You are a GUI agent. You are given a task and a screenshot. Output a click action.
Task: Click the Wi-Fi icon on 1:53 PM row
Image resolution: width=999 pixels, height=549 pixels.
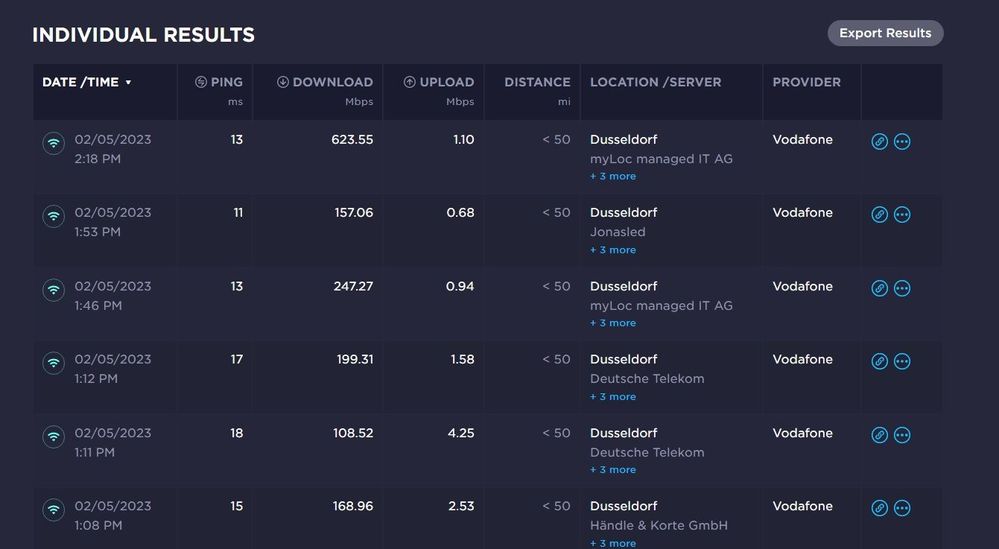coord(54,217)
